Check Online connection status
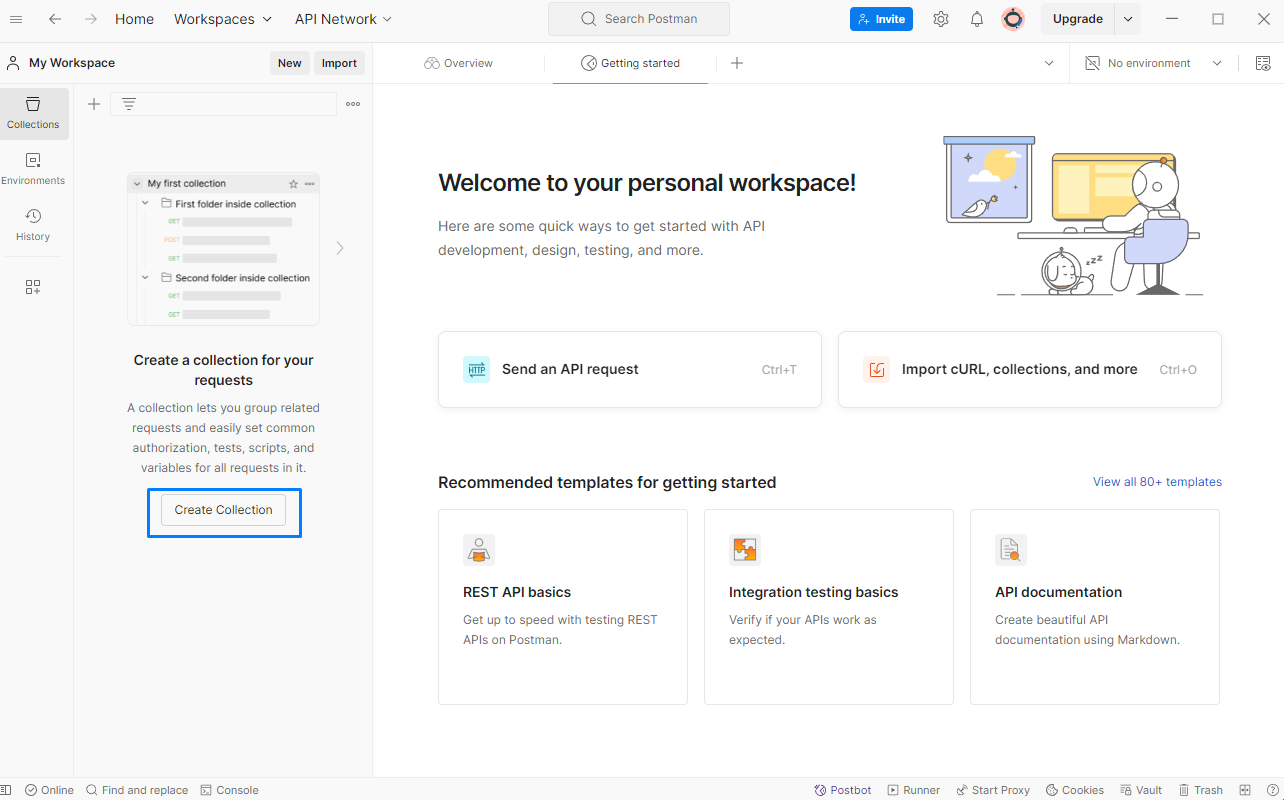Image resolution: width=1284 pixels, height=800 pixels. (x=49, y=790)
